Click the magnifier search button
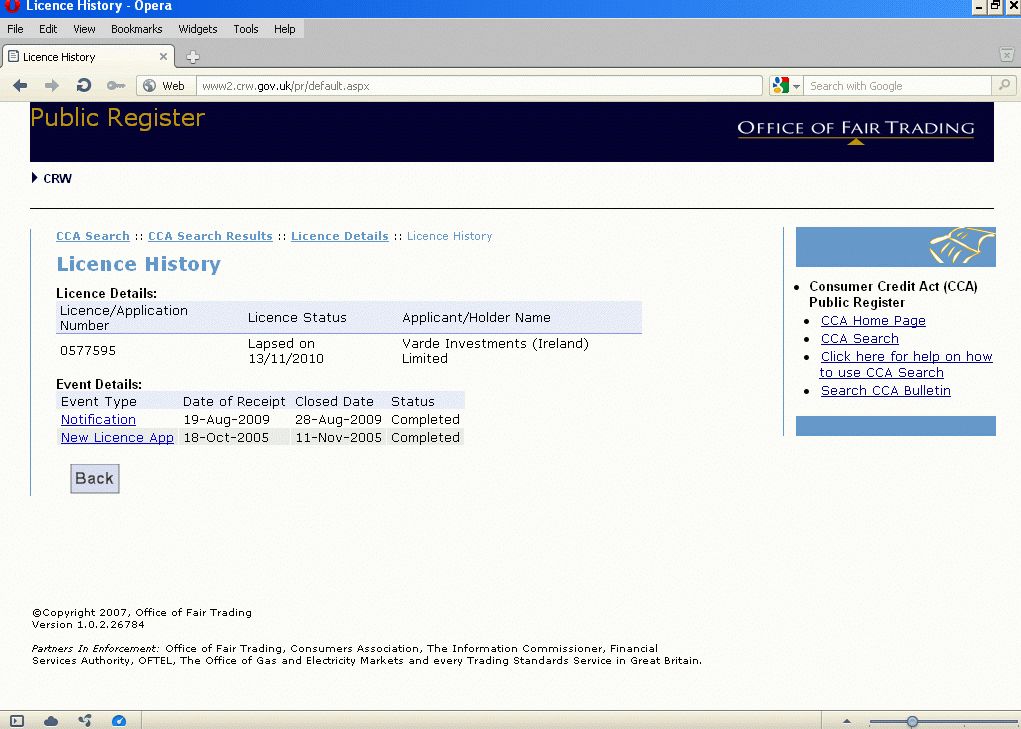This screenshot has width=1021, height=729. pyautogui.click(x=1004, y=85)
